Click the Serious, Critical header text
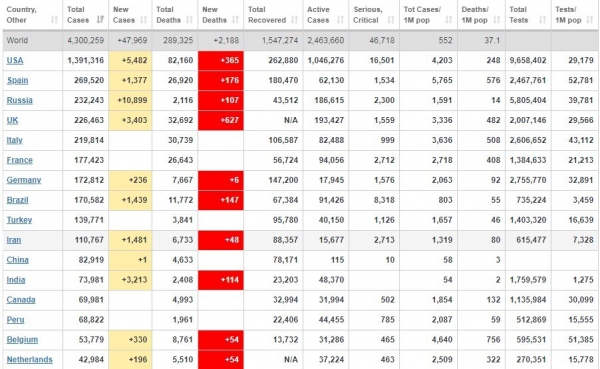Viewport: 600px width, 369px height. tap(367, 15)
